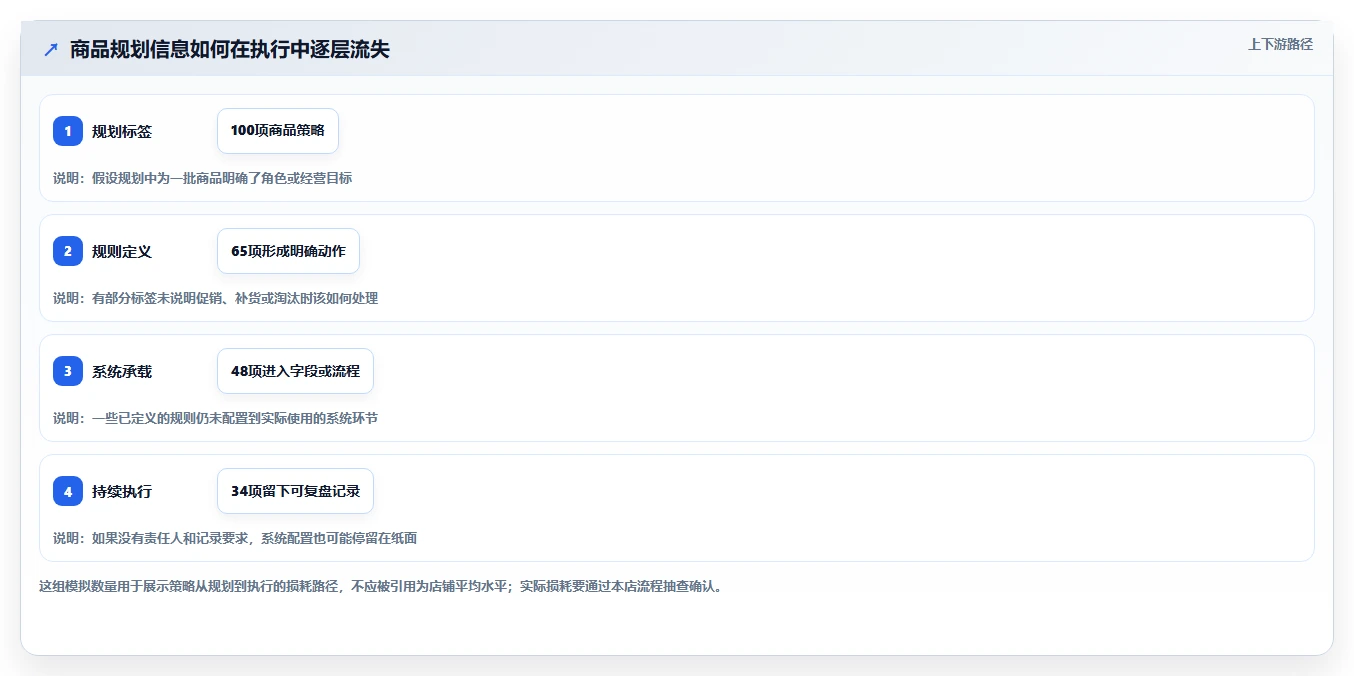Click the arrow icon beside the title
The image size is (1354, 676).
click(51, 50)
